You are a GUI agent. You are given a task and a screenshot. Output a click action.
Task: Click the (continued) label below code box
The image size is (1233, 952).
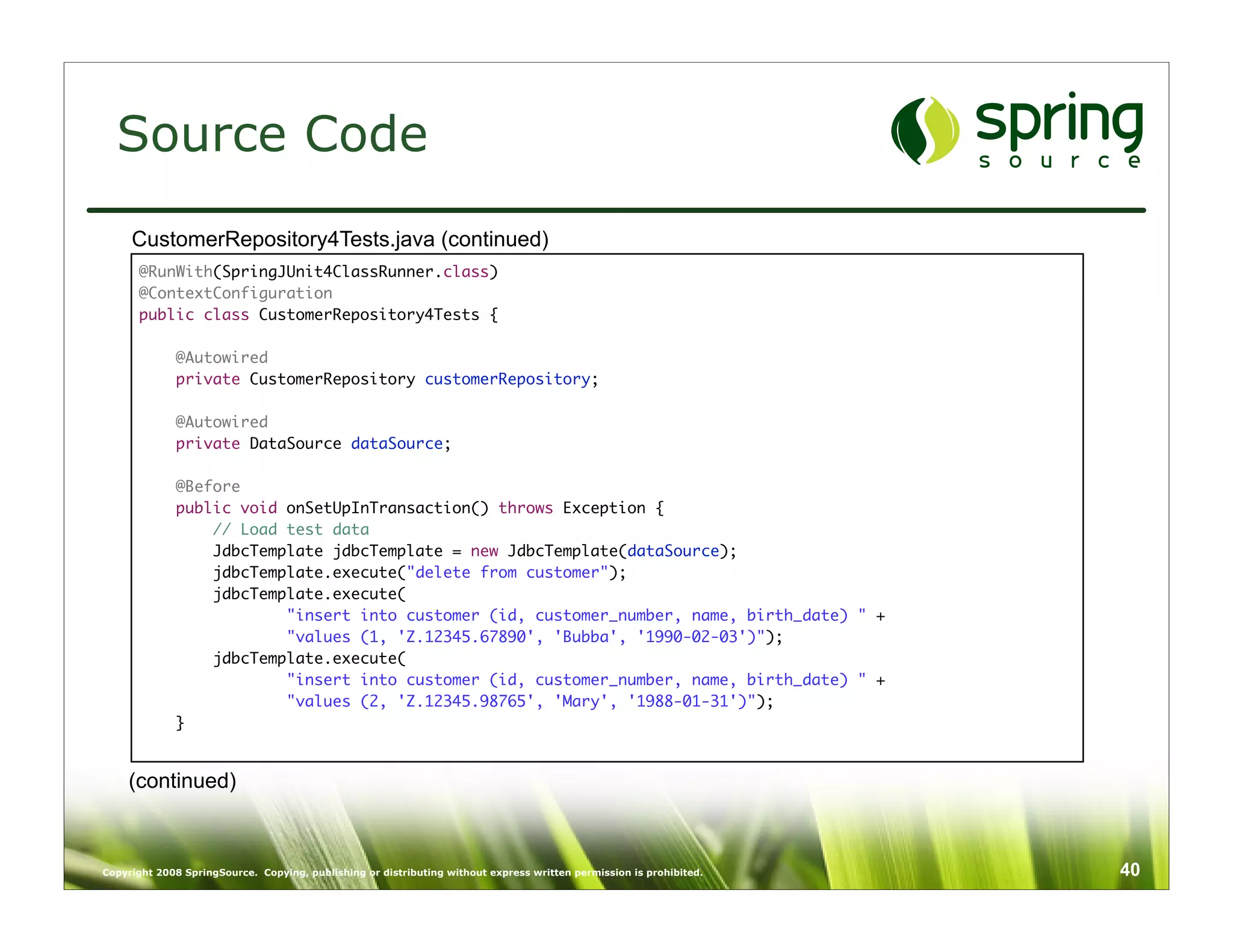182,781
